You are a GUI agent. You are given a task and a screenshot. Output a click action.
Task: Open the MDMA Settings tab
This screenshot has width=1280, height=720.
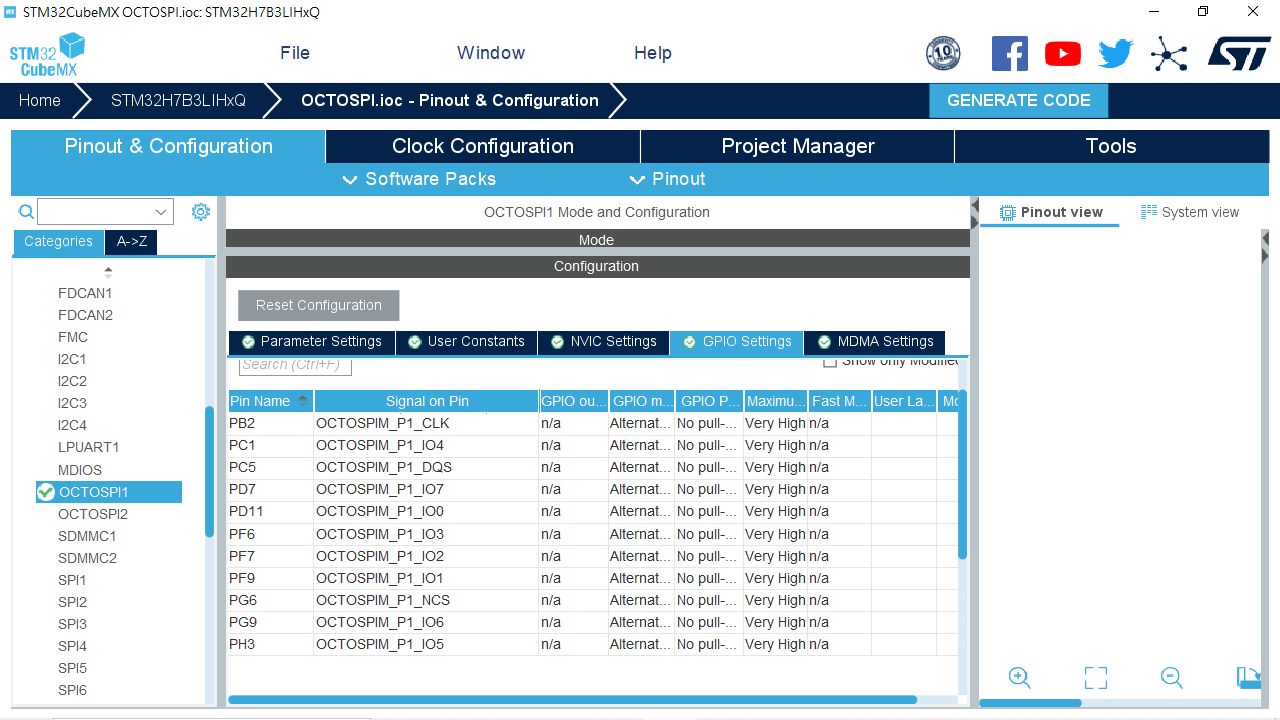pos(875,342)
